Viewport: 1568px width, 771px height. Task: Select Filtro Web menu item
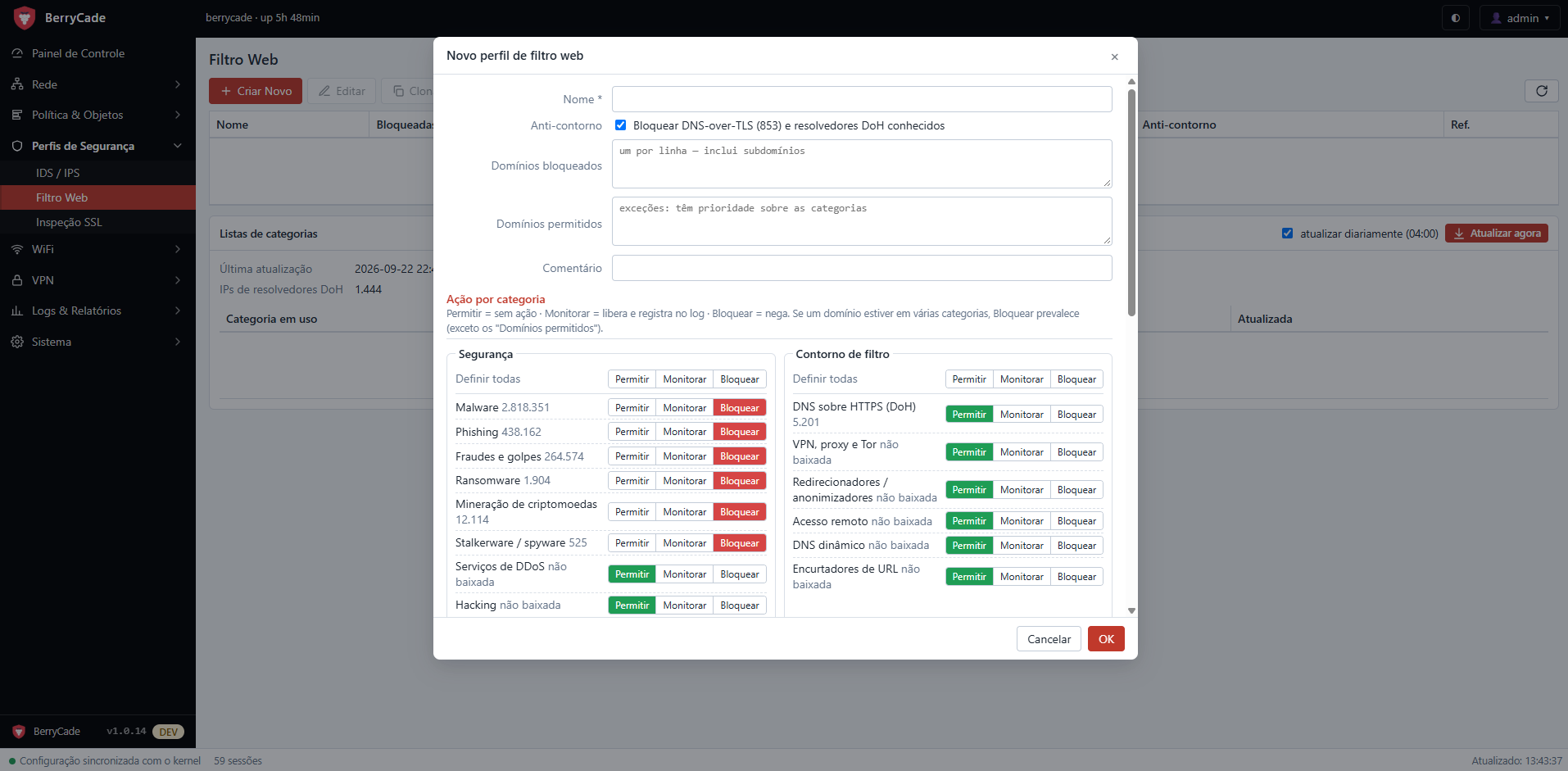point(97,197)
